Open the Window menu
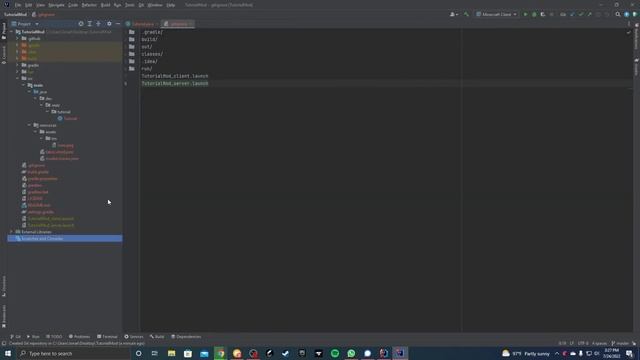640x360 pixels. pos(155,5)
